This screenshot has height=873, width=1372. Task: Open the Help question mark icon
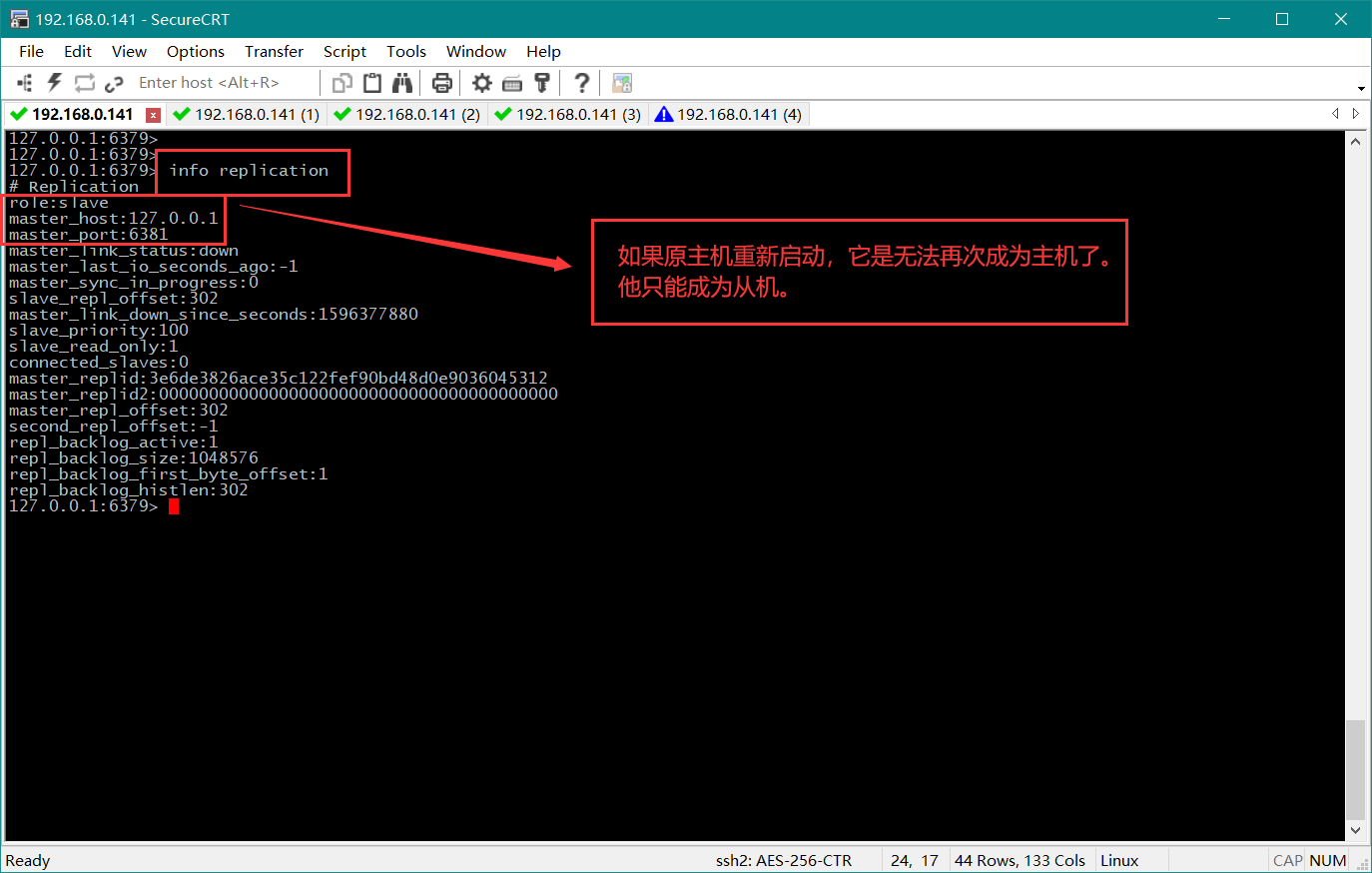click(582, 83)
